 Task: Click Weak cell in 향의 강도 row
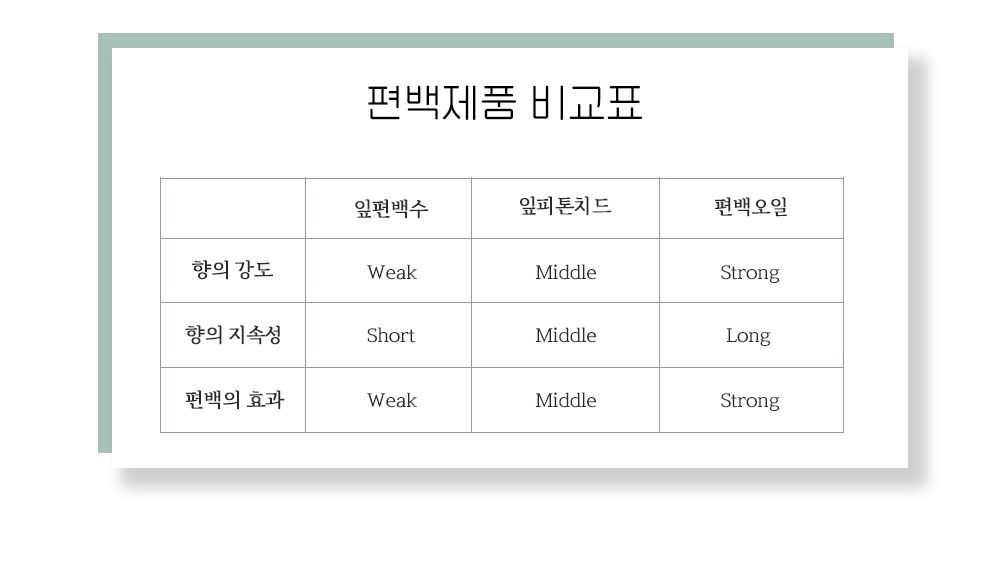388,270
